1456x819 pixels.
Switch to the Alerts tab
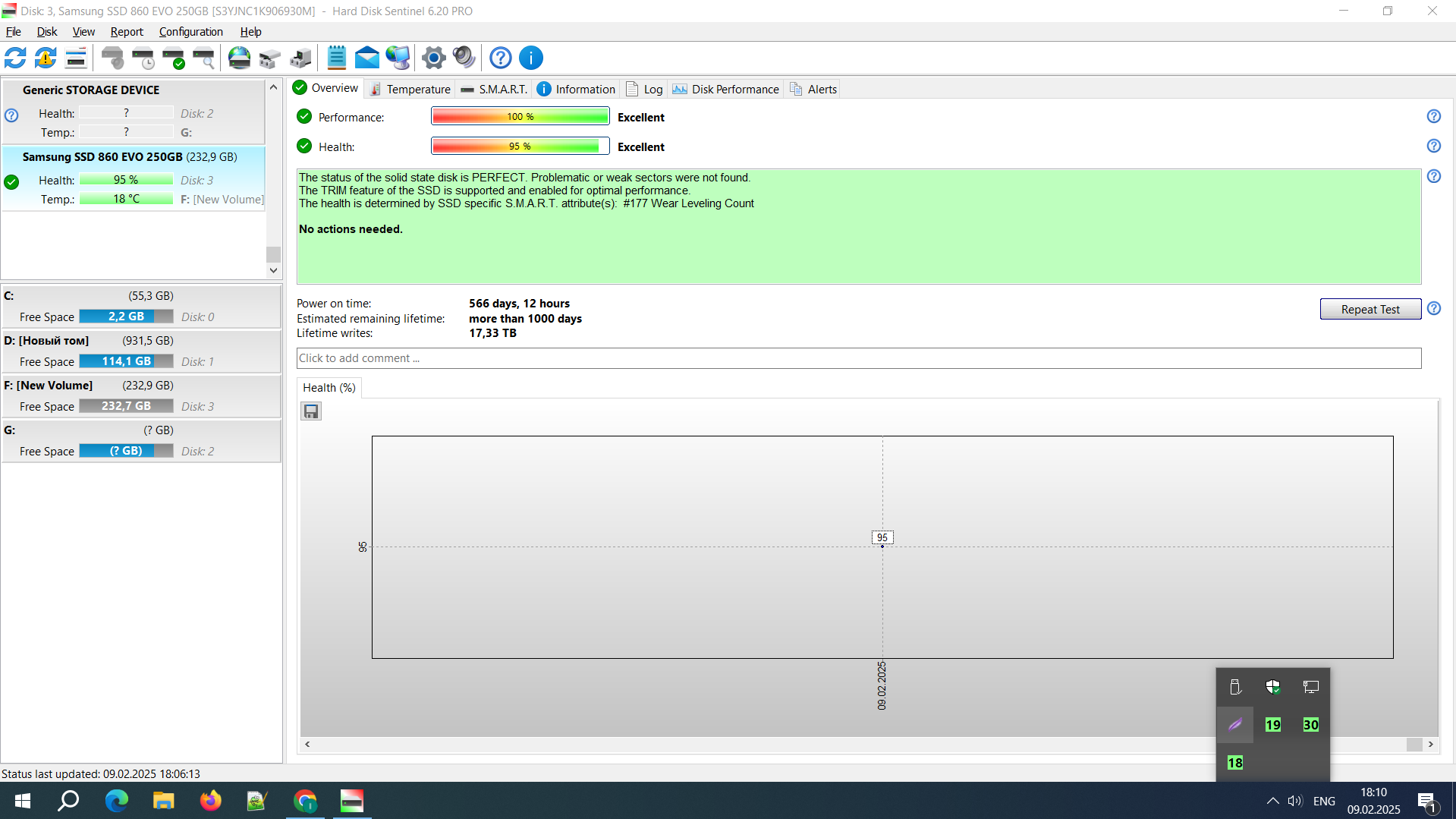point(813,89)
